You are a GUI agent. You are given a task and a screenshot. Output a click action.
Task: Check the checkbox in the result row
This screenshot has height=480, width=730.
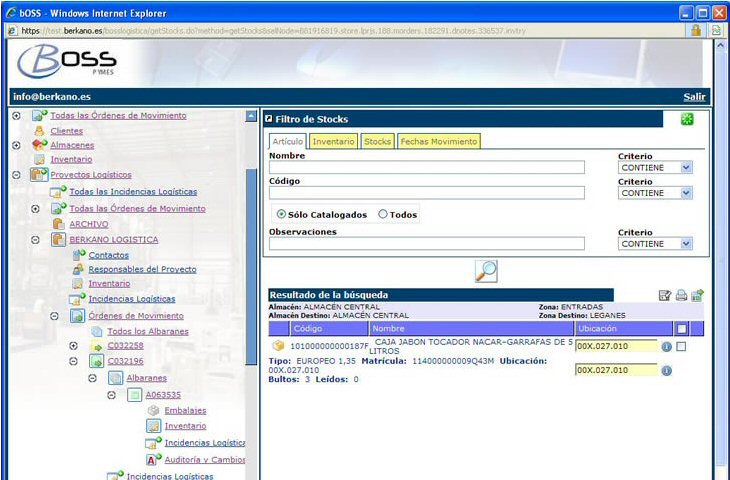pyautogui.click(x=681, y=346)
